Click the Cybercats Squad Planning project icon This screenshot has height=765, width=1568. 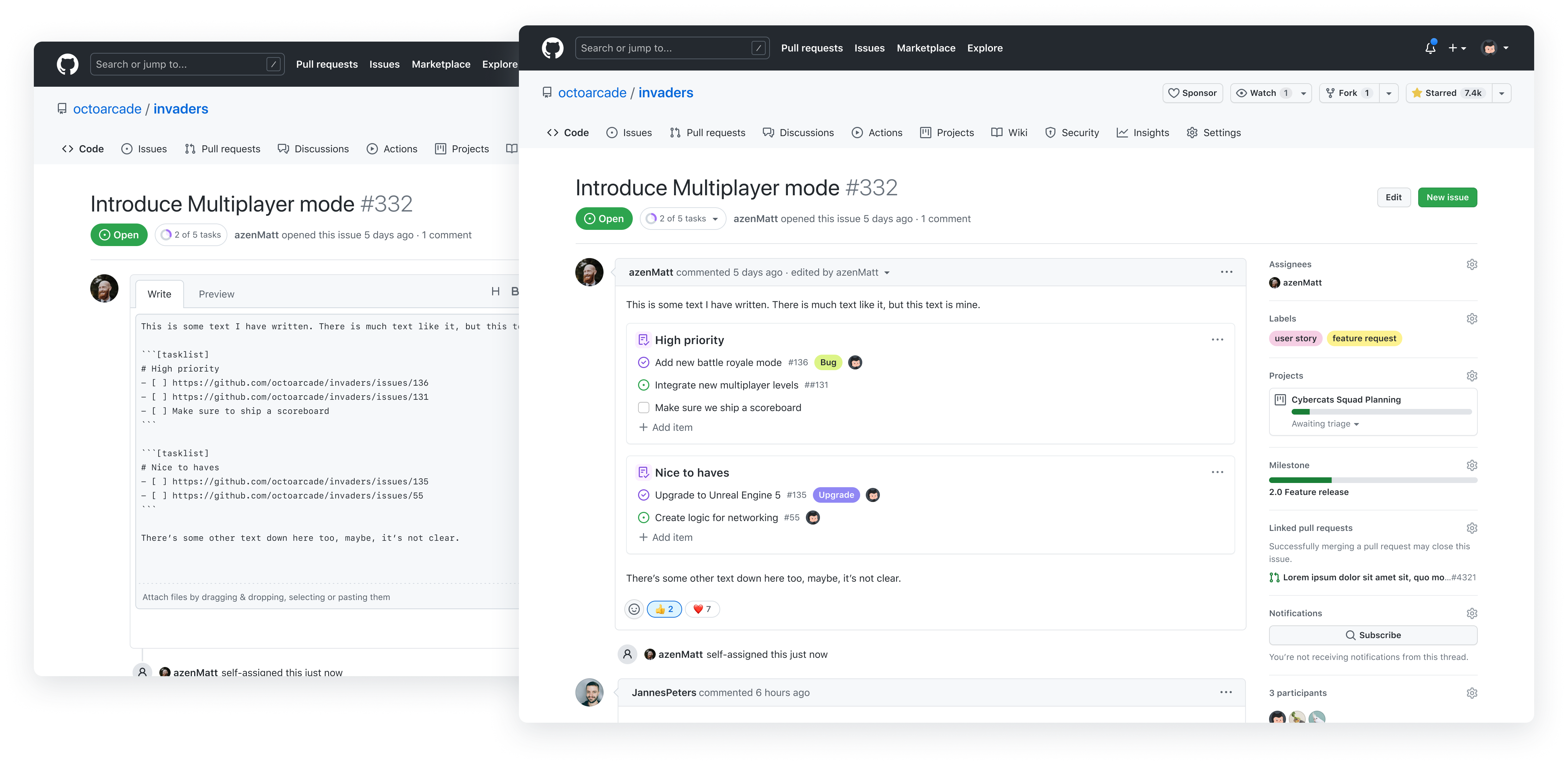click(1280, 399)
